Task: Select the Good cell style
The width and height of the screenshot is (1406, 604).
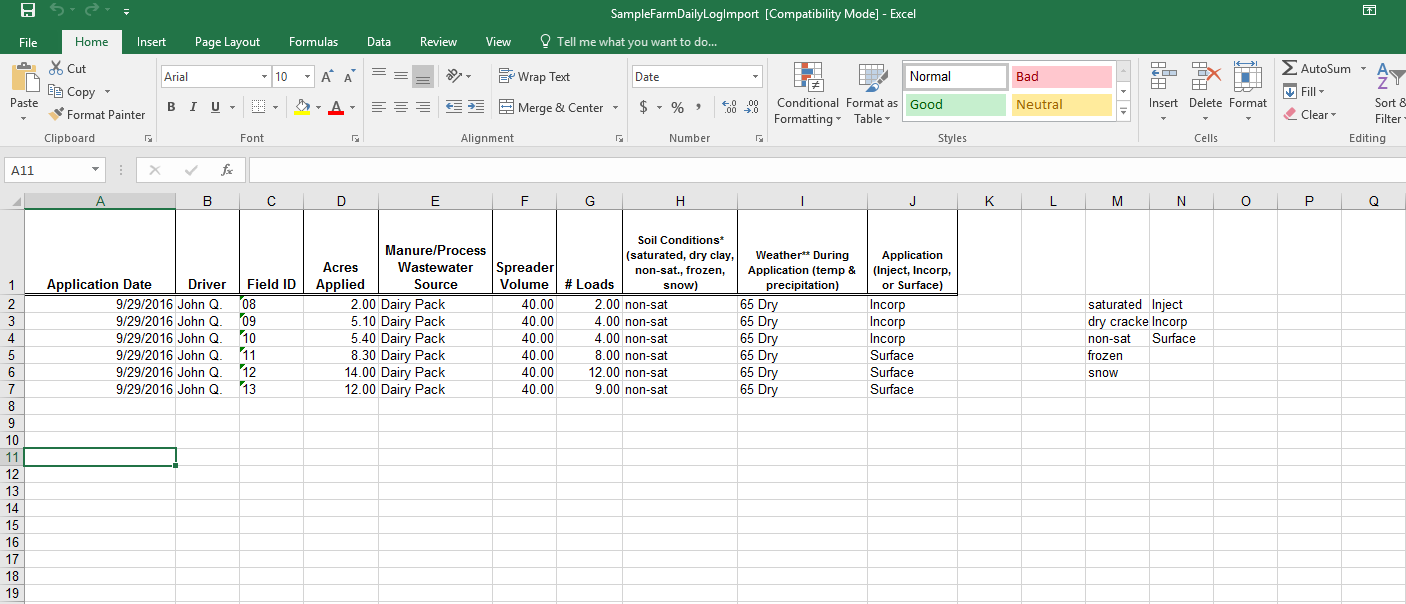Action: click(x=953, y=103)
